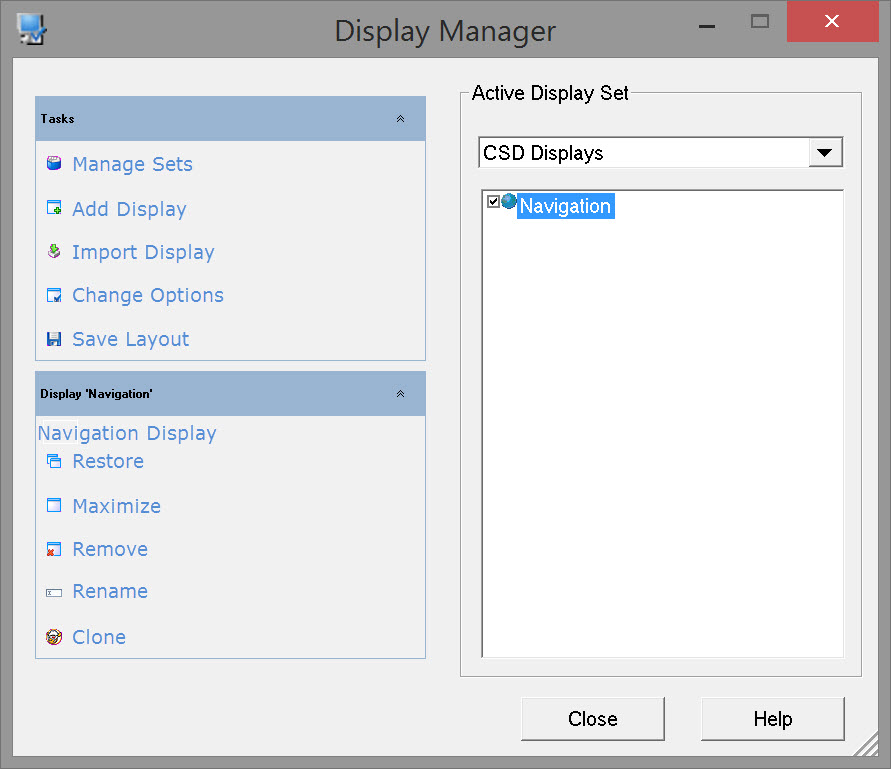Viewport: 891px width, 769px height.
Task: Click the Maximize link for Navigation display
Action: click(116, 506)
